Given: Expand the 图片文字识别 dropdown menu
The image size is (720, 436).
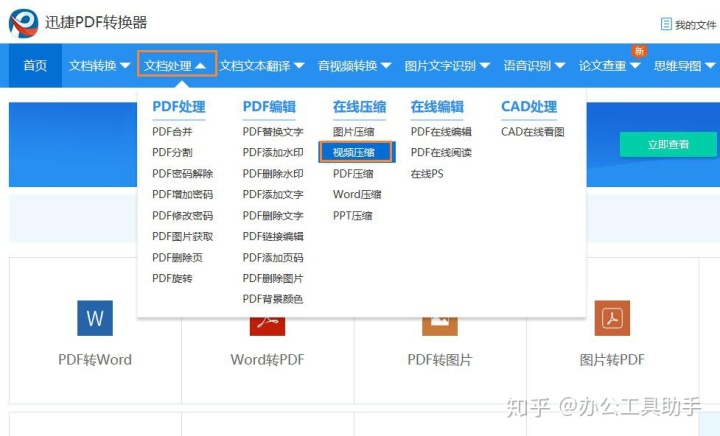Looking at the screenshot, I should pos(447,66).
